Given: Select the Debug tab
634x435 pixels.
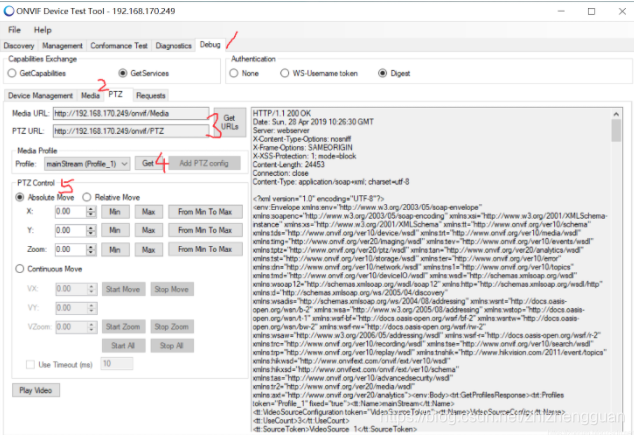Looking at the screenshot, I should pyautogui.click(x=210, y=44).
